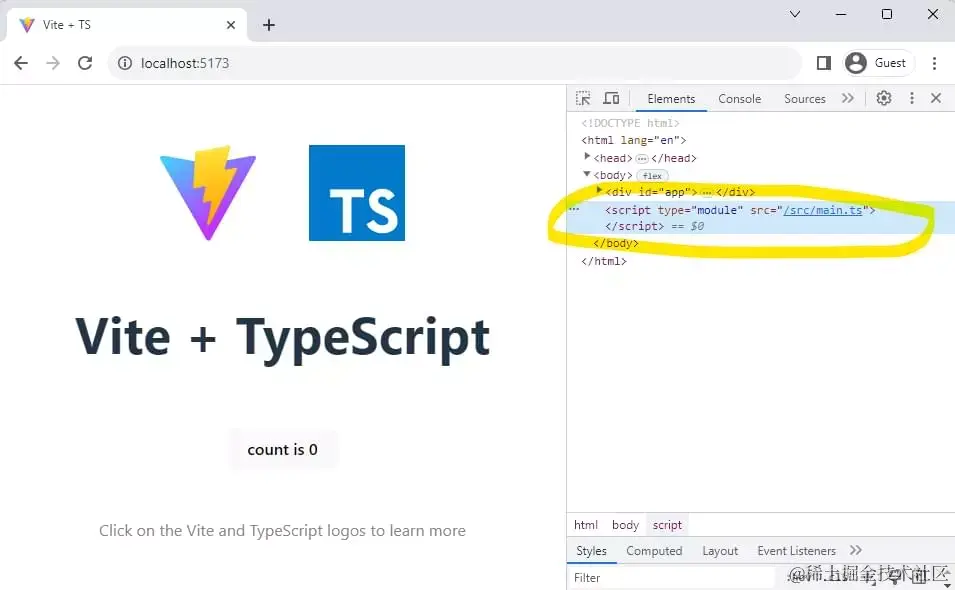The width and height of the screenshot is (955, 590).
Task: Expand the div id="app" node
Action: 599,191
